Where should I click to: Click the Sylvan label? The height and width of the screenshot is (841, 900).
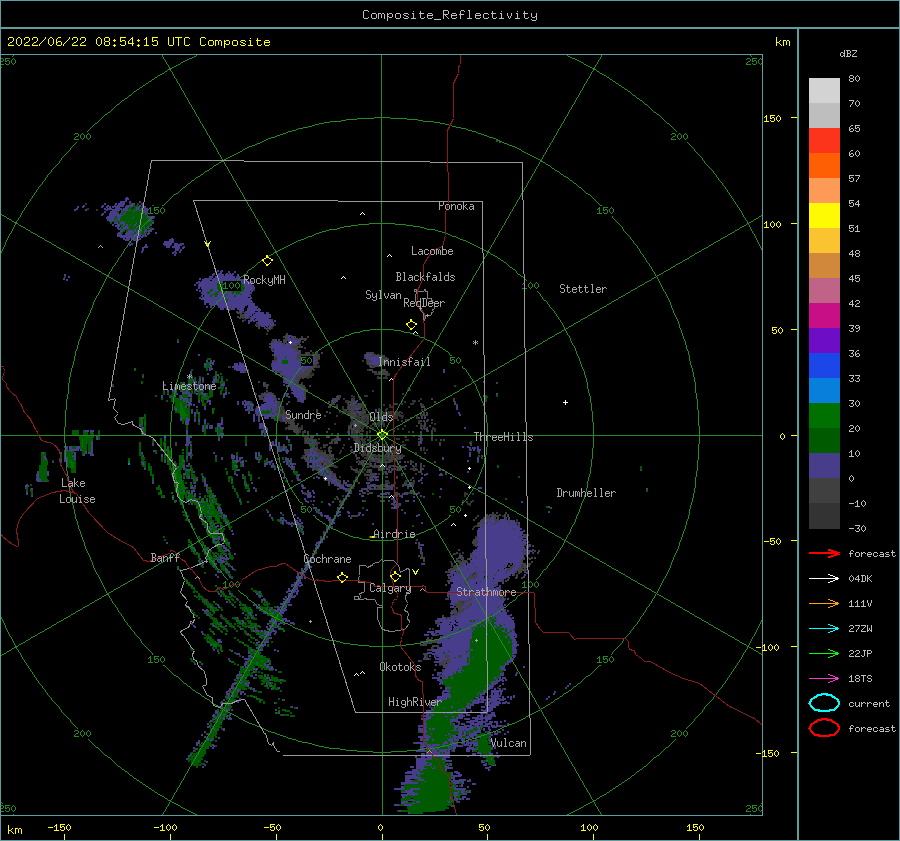(x=383, y=295)
